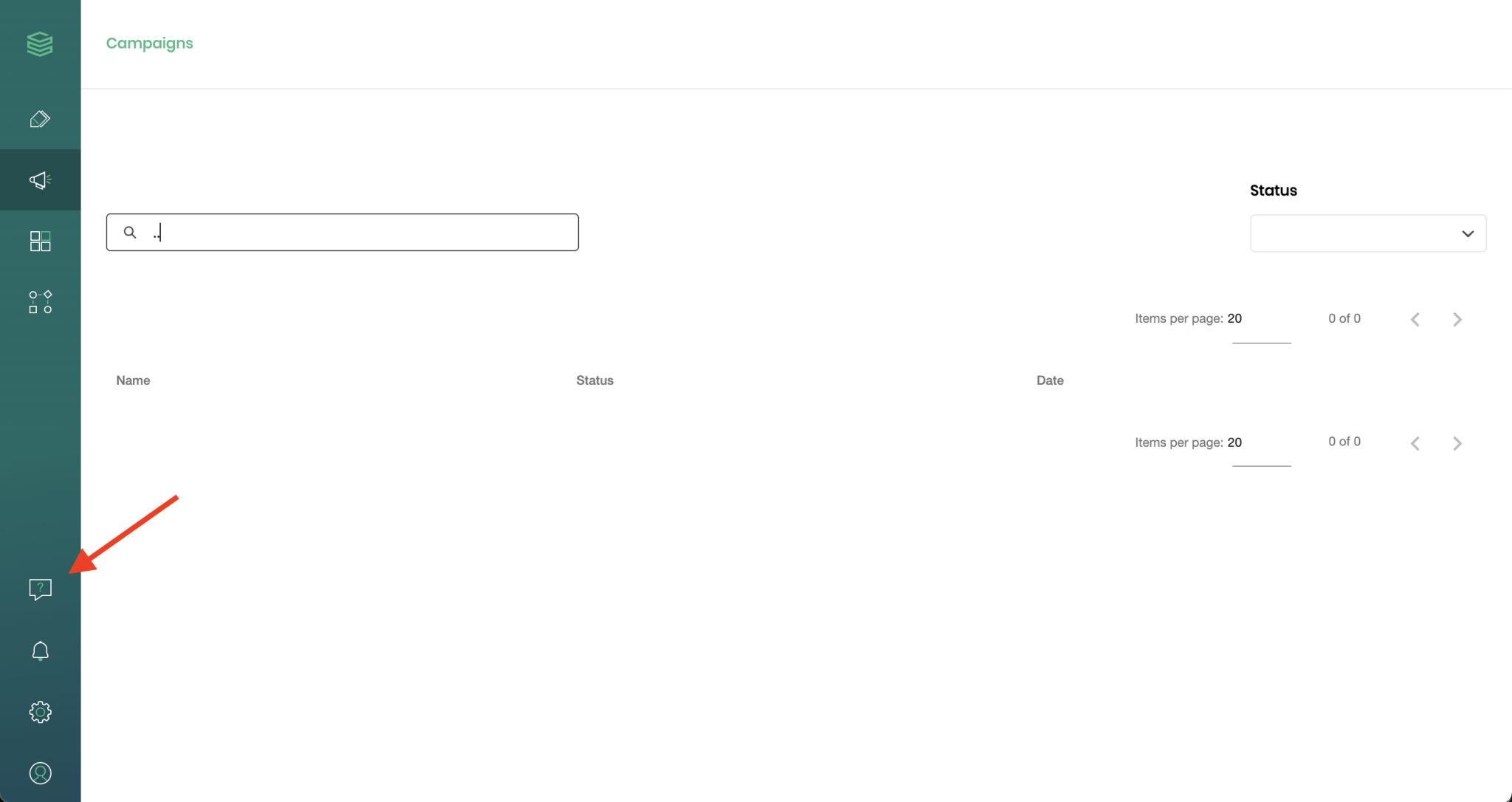The width and height of the screenshot is (1512, 802).
Task: Open the chat/messages icon in sidebar
Action: tap(40, 589)
